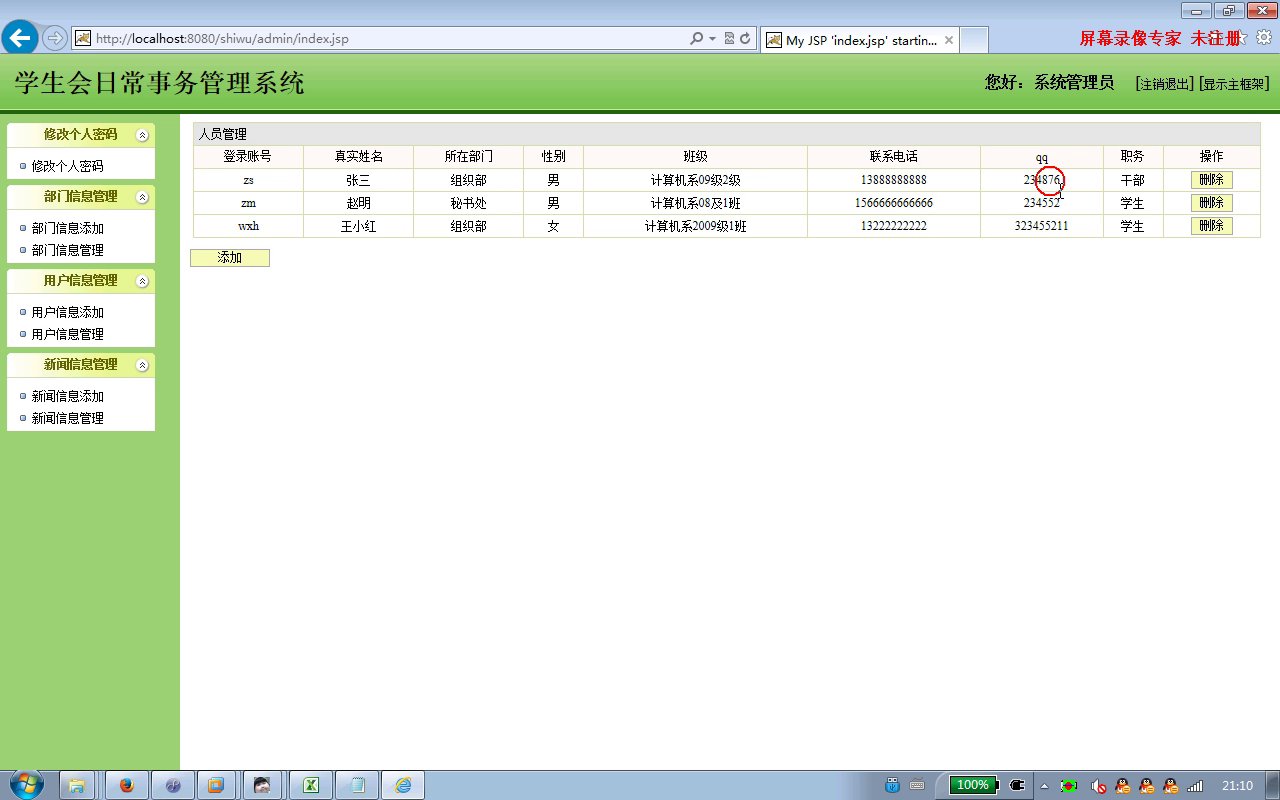The height and width of the screenshot is (800, 1280).
Task: Click the 人员管理 panel title
Action: pos(222,134)
